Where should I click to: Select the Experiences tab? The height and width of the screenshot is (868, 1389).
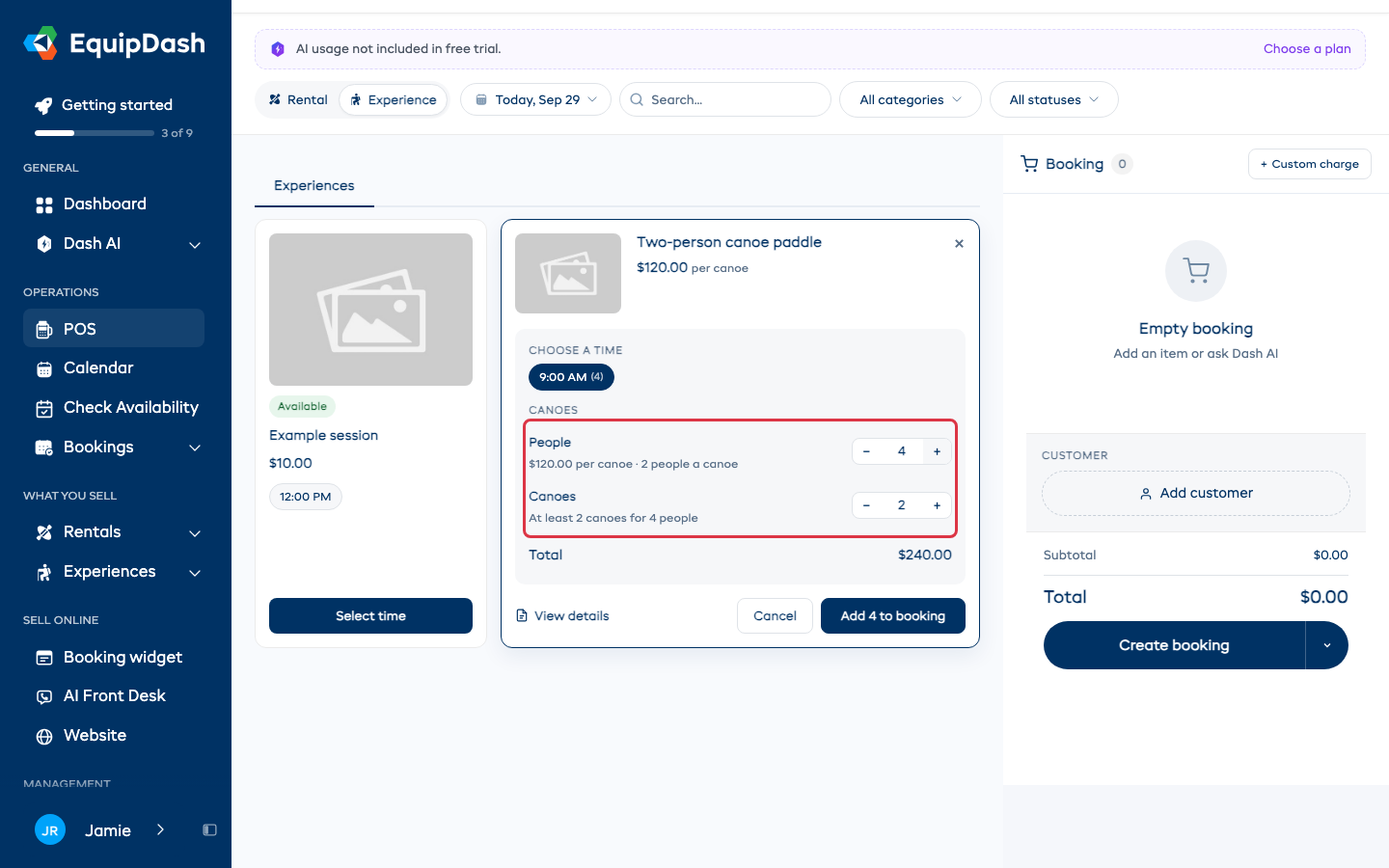click(314, 186)
